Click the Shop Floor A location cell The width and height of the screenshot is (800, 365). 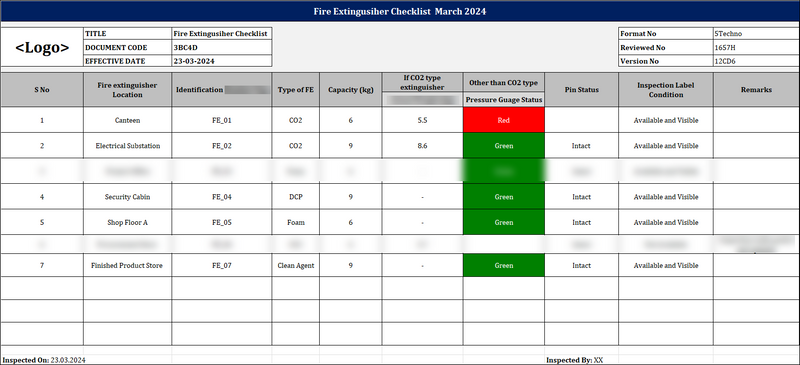pyautogui.click(x=128, y=223)
